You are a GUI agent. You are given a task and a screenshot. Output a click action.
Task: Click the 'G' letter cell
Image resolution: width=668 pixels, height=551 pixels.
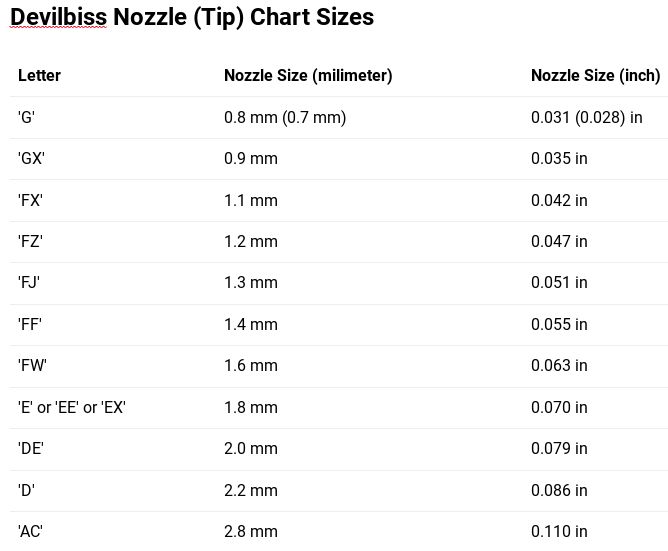point(27,118)
